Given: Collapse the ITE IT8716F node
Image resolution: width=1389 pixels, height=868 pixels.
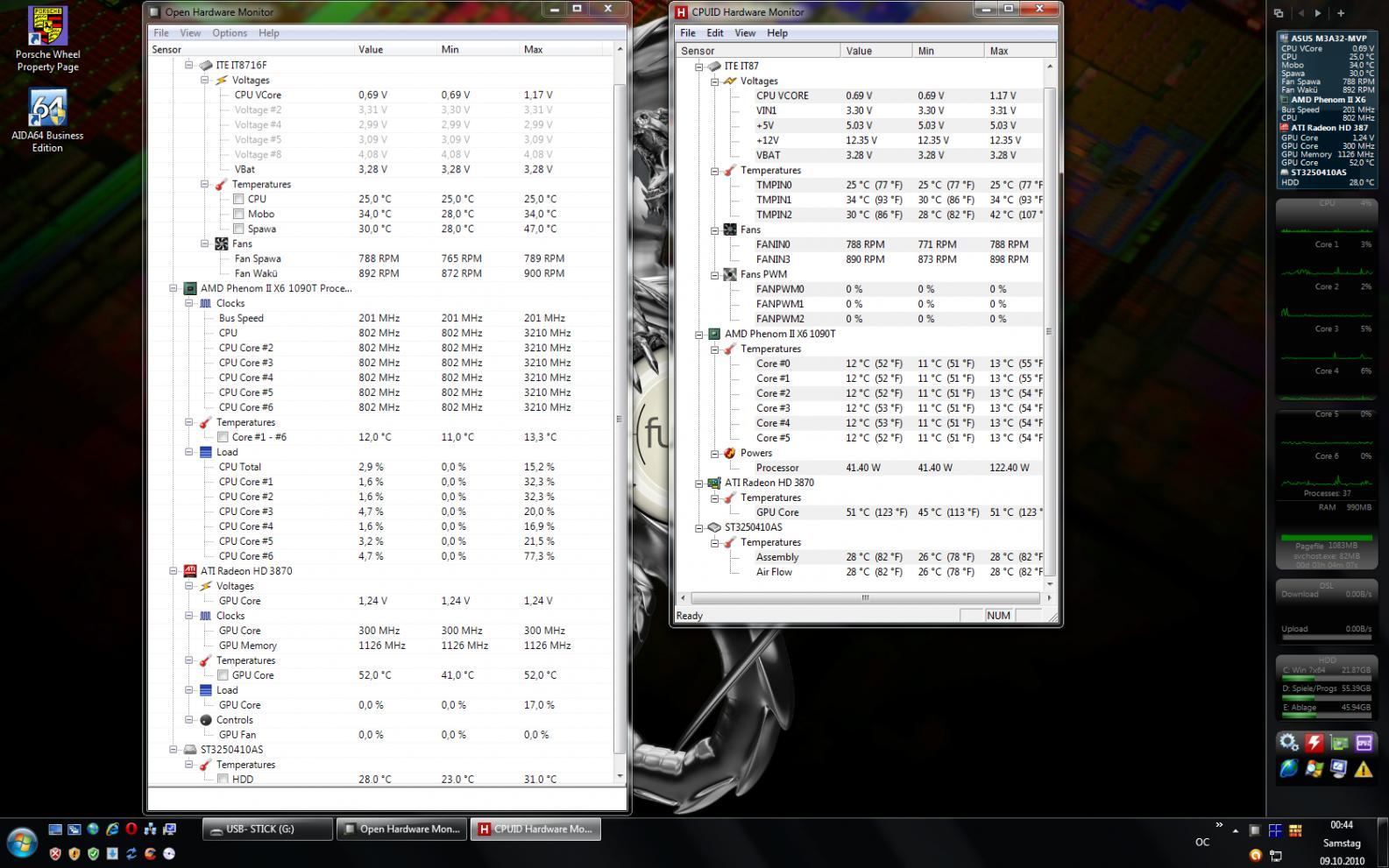Looking at the screenshot, I should coord(188,65).
